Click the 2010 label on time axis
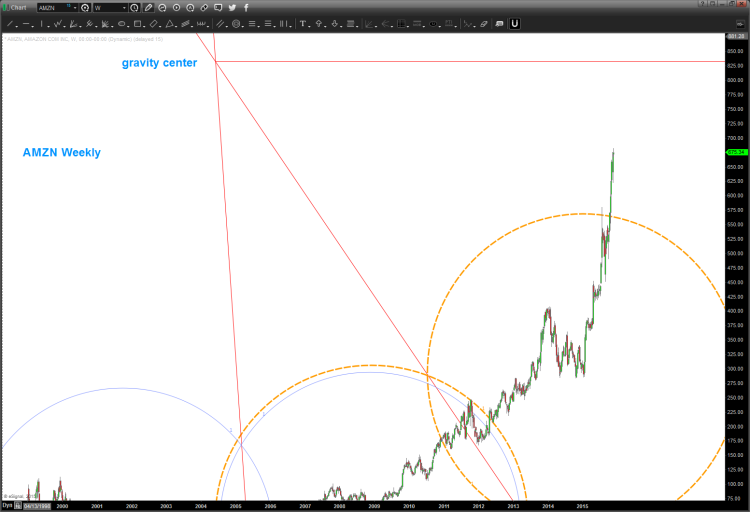This screenshot has width=750, height=512. coord(409,506)
